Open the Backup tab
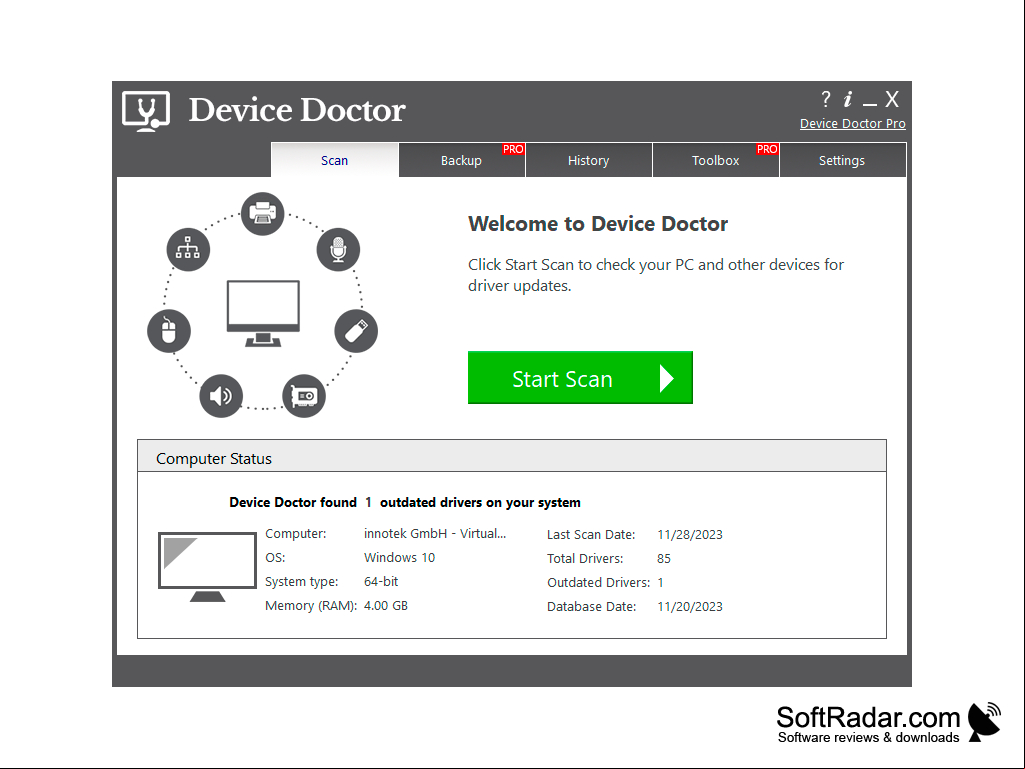The image size is (1025, 769). [462, 160]
